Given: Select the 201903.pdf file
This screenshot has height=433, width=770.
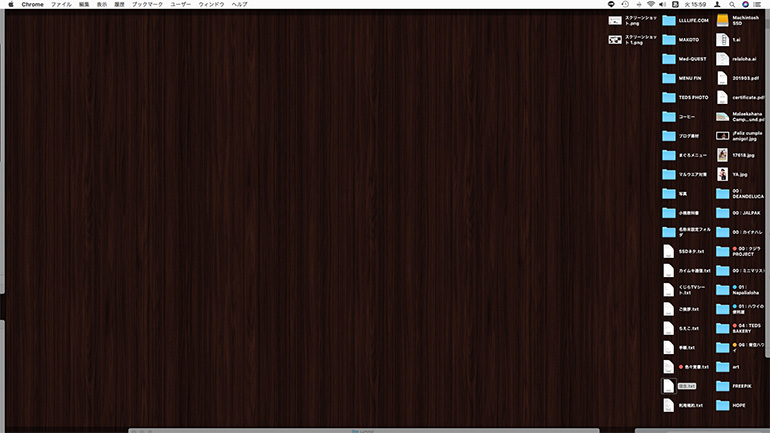Looking at the screenshot, I should (x=722, y=78).
